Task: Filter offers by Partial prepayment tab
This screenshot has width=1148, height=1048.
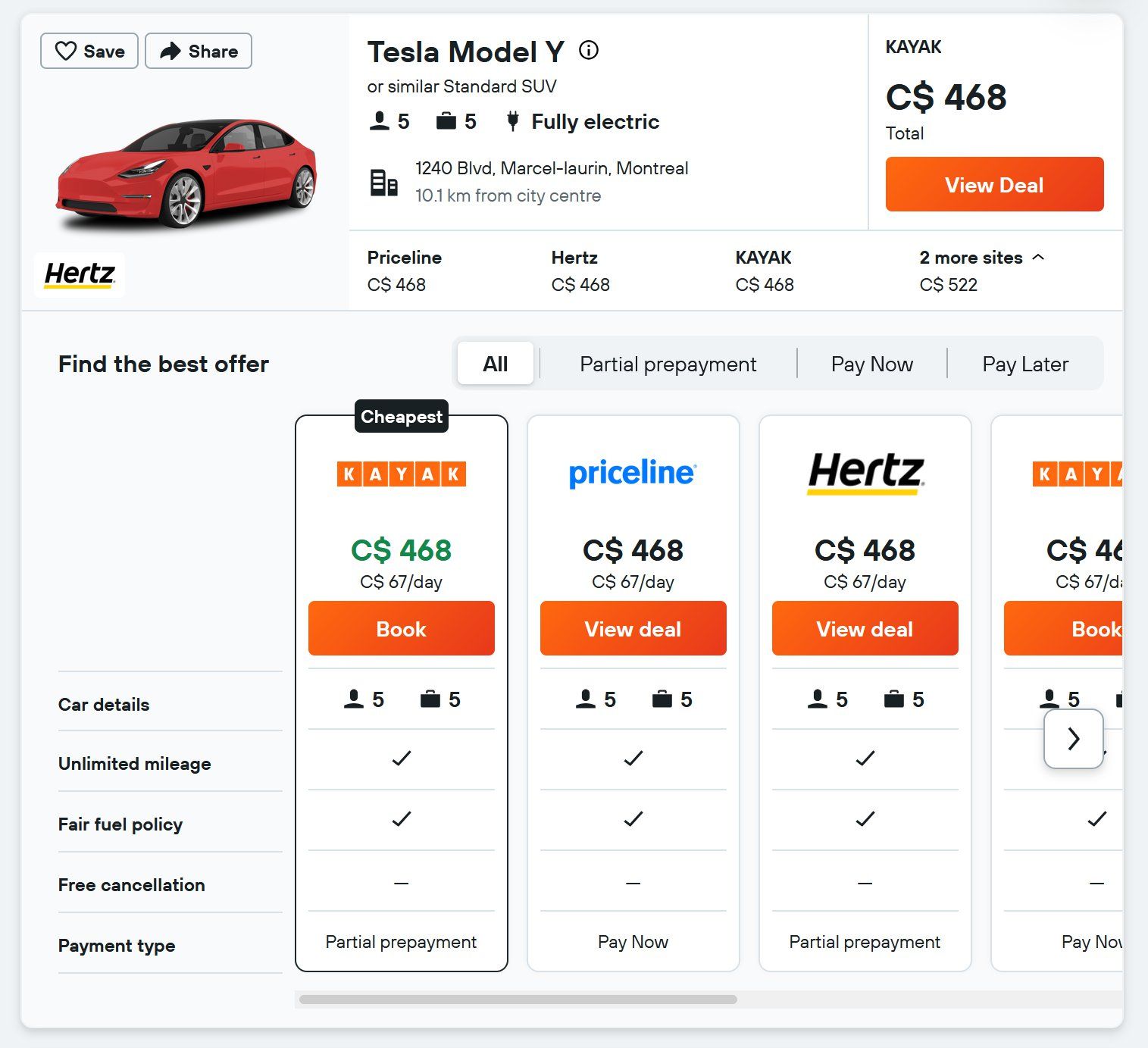Action: (668, 364)
